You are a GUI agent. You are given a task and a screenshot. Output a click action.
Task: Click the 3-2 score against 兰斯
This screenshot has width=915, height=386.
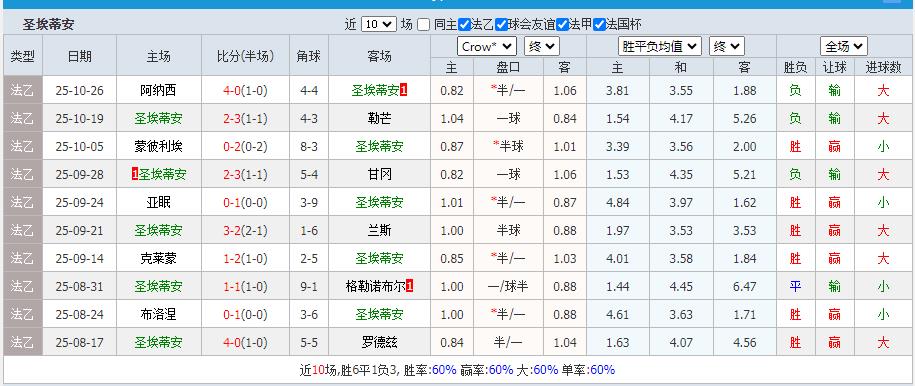coord(232,231)
